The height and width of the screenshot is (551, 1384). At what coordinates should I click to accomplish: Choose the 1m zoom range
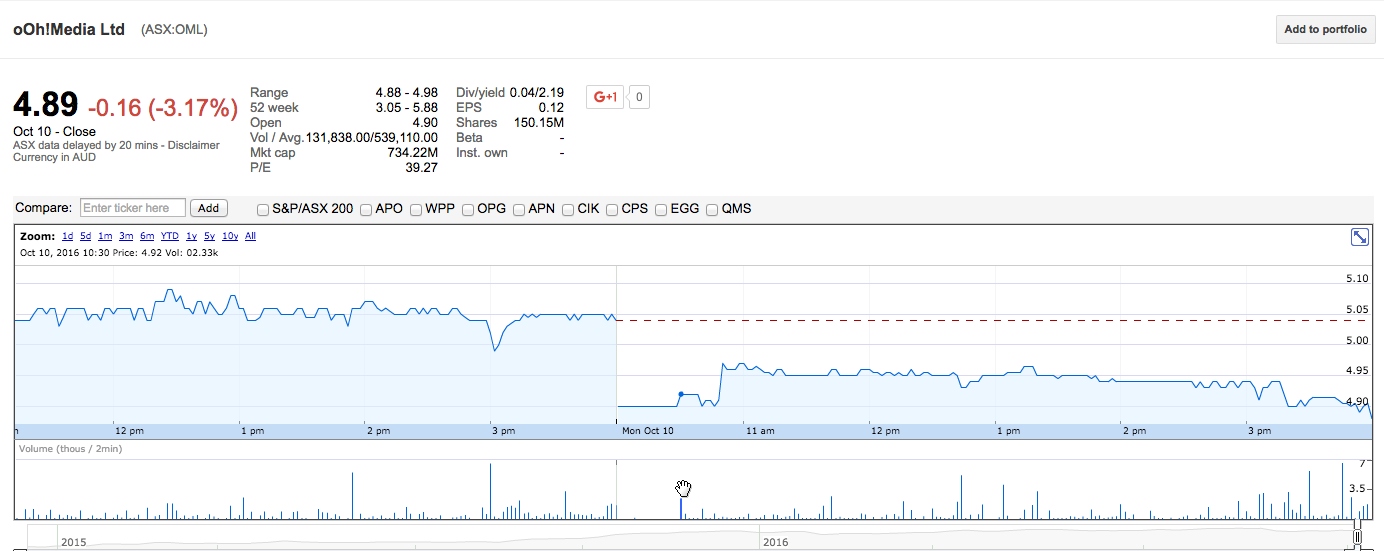coord(105,237)
